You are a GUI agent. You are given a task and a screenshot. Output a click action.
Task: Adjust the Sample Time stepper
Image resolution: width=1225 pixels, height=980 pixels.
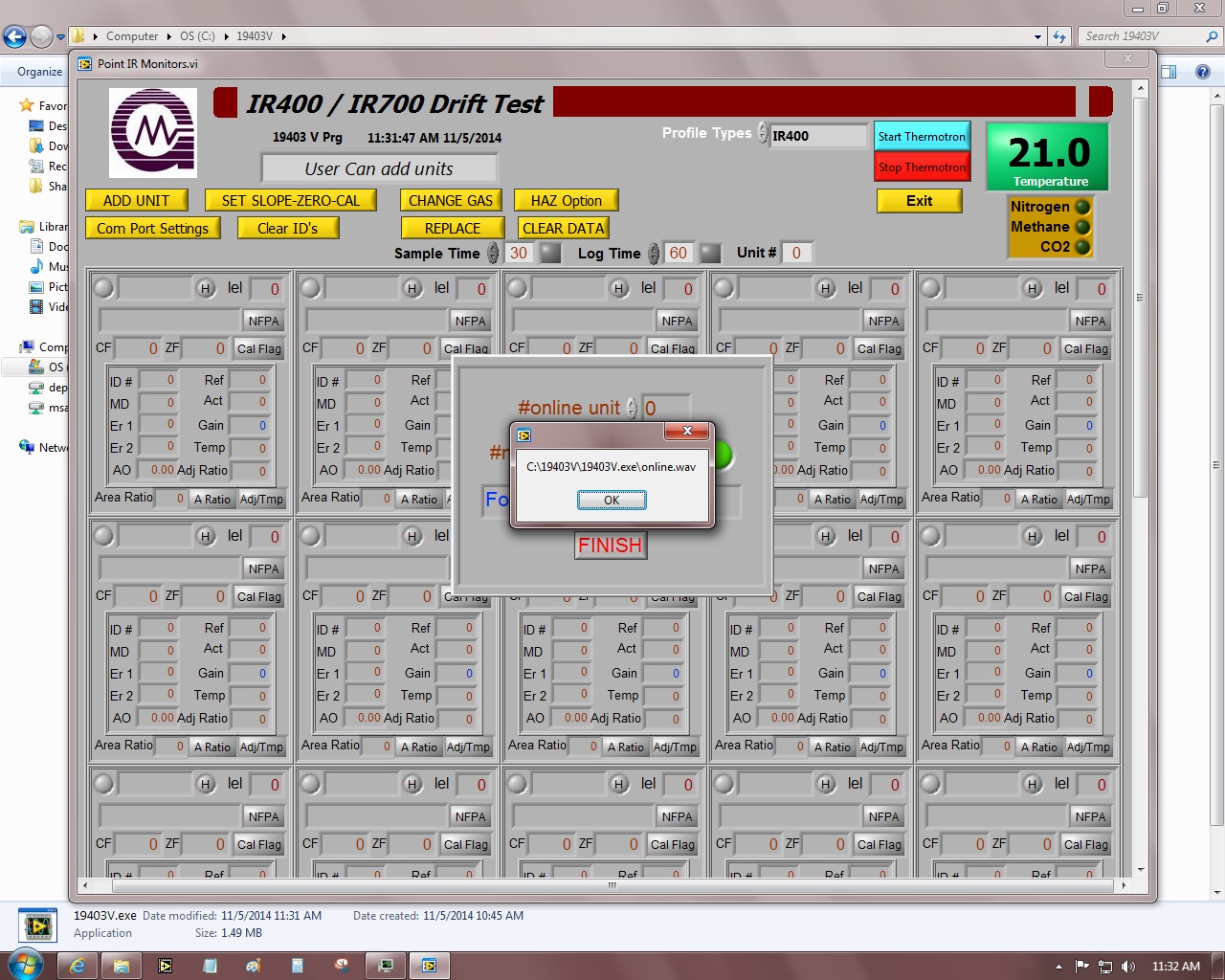click(493, 253)
